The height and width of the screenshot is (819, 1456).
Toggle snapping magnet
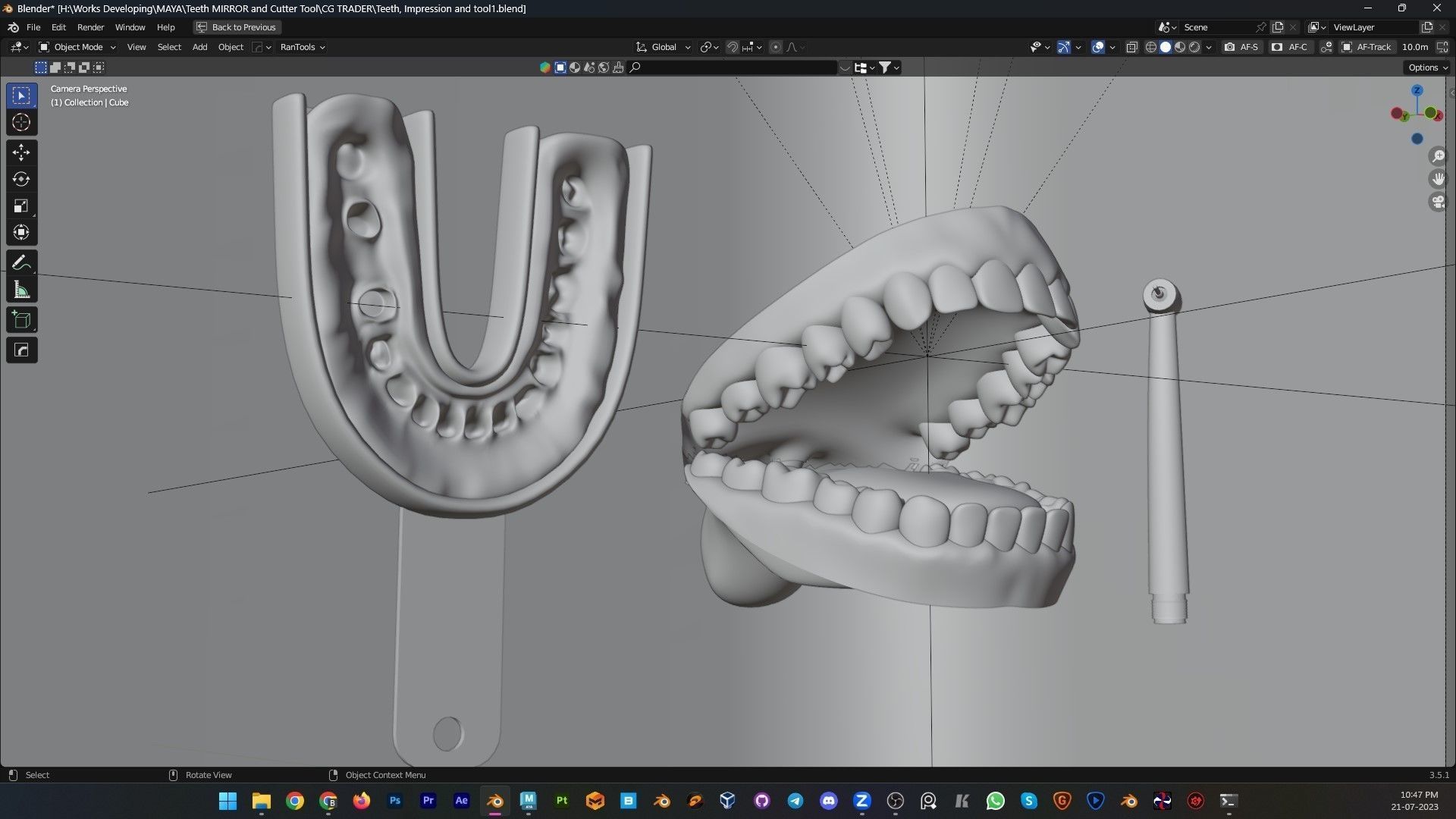[732, 47]
